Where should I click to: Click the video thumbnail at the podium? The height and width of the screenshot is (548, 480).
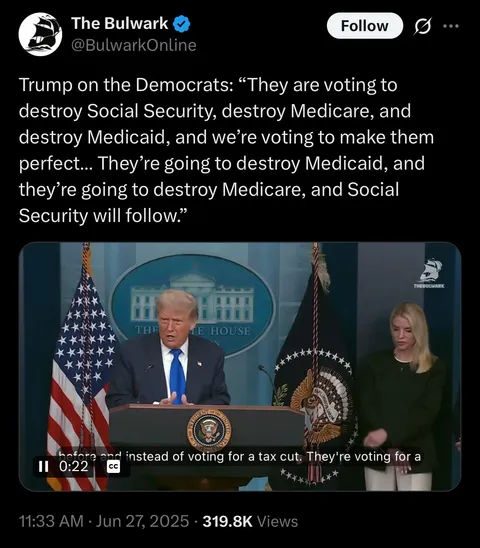tap(240, 367)
